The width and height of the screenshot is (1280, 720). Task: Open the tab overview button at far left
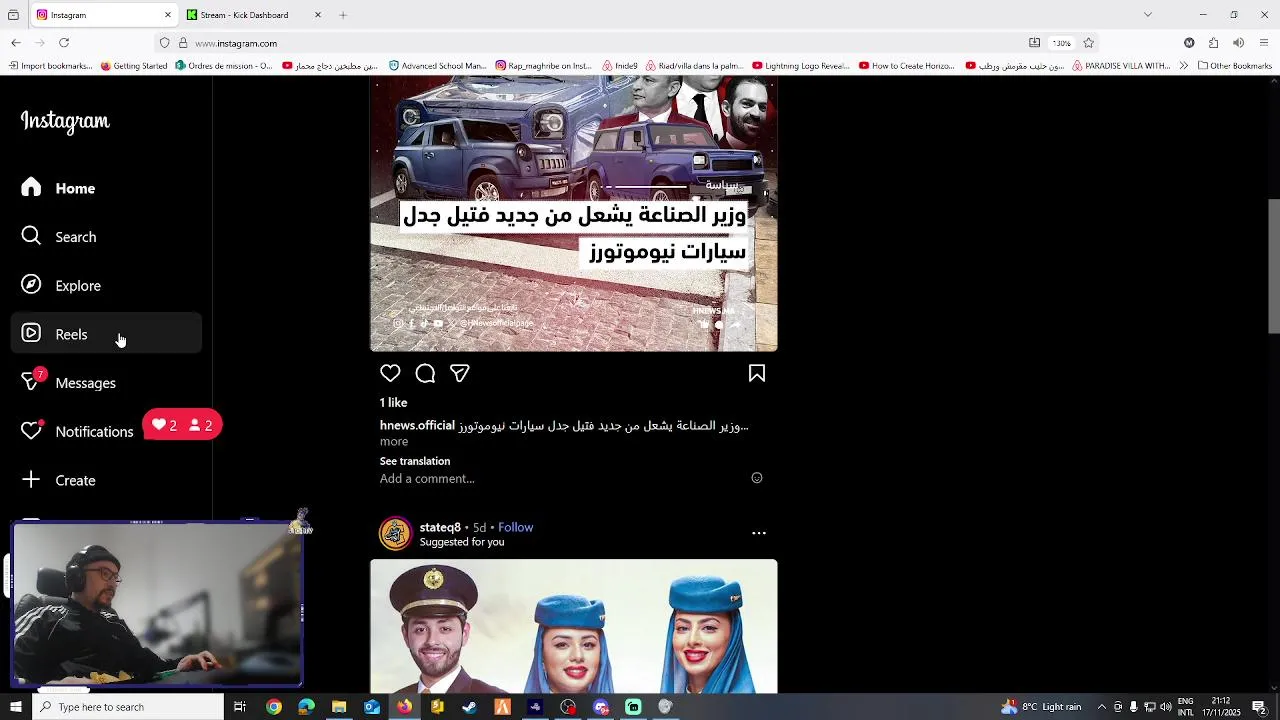click(x=13, y=15)
